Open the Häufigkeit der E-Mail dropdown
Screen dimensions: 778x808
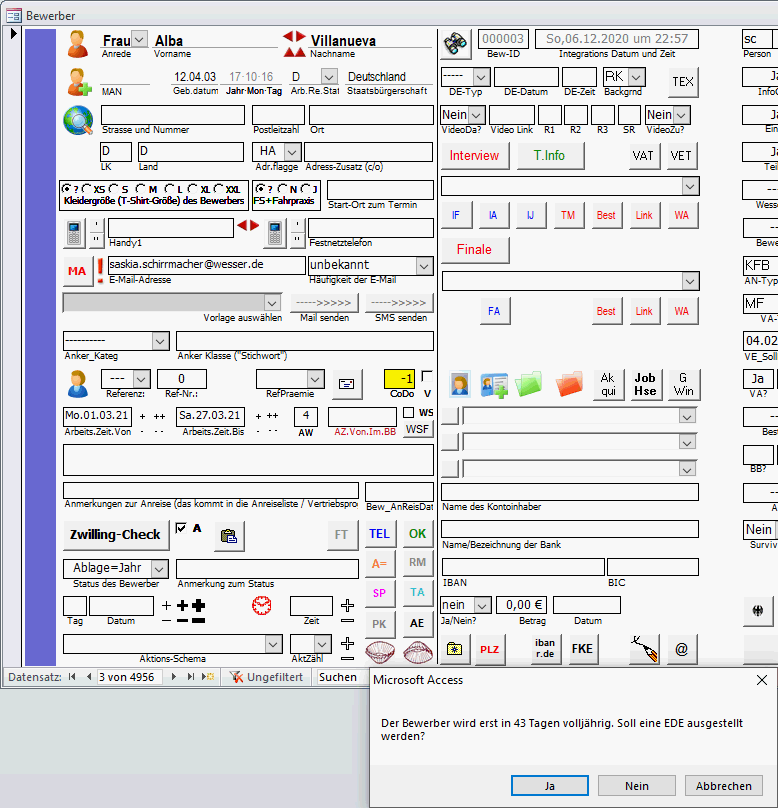424,265
